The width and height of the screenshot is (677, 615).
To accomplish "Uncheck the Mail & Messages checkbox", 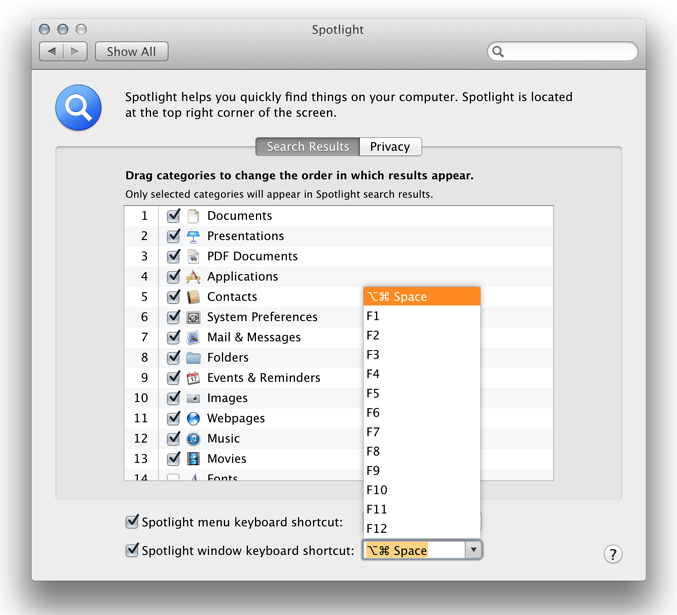I will coord(174,337).
